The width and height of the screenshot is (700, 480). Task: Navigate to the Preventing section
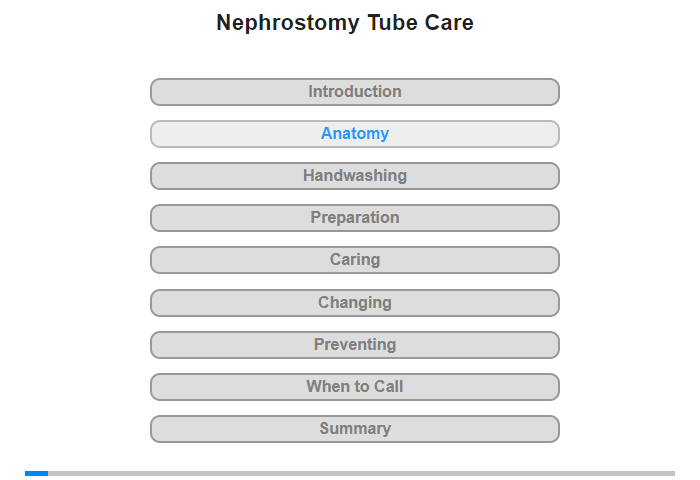pos(354,345)
